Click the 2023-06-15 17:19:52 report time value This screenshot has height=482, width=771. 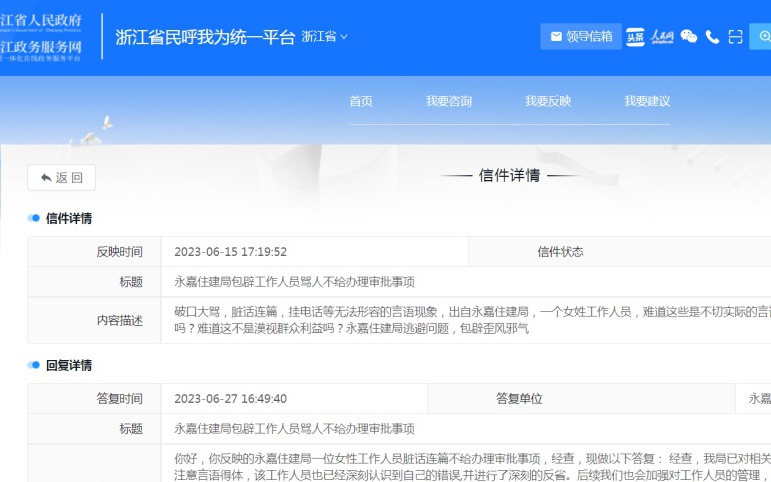pyautogui.click(x=230, y=252)
